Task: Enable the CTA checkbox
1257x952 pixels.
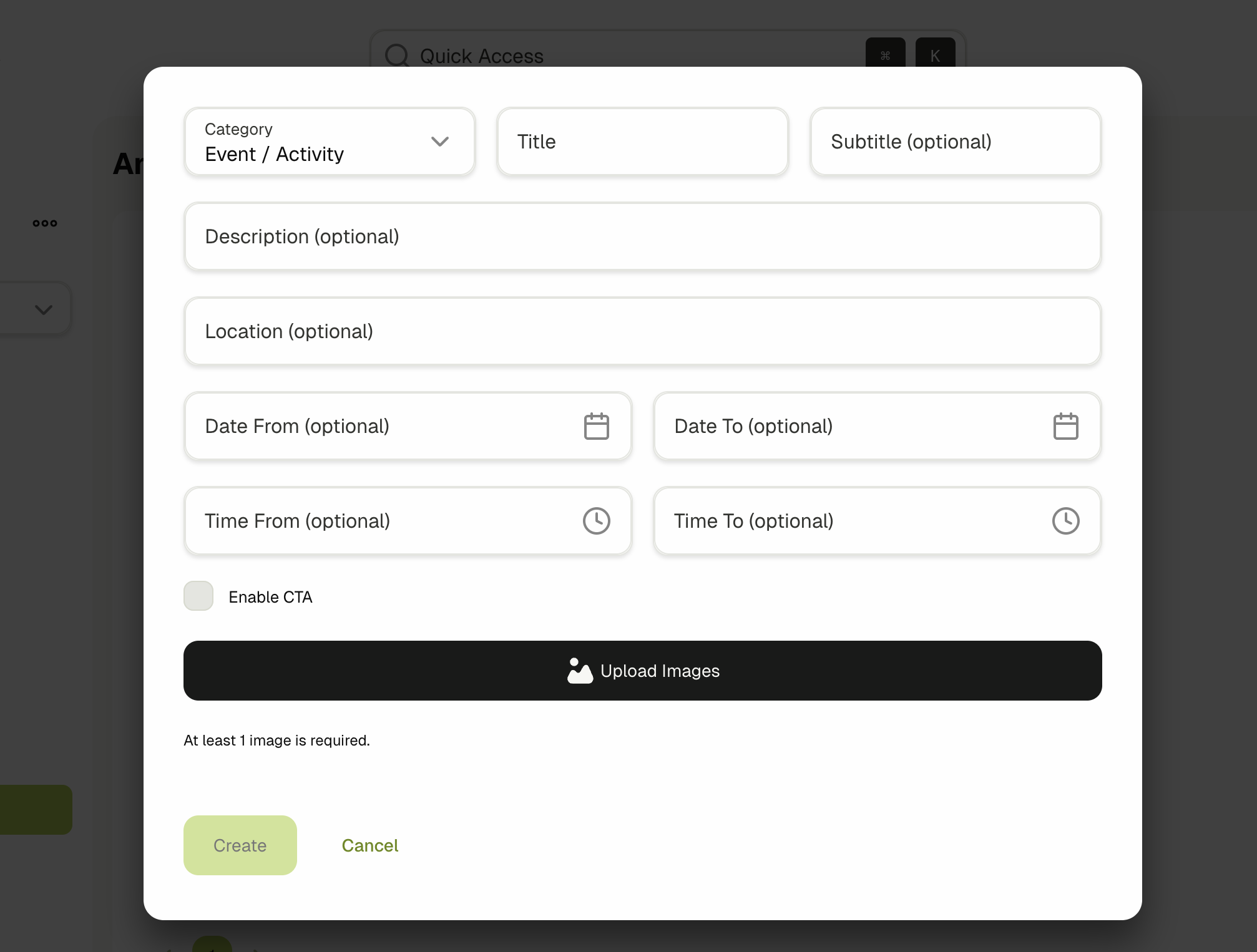Action: (x=198, y=596)
